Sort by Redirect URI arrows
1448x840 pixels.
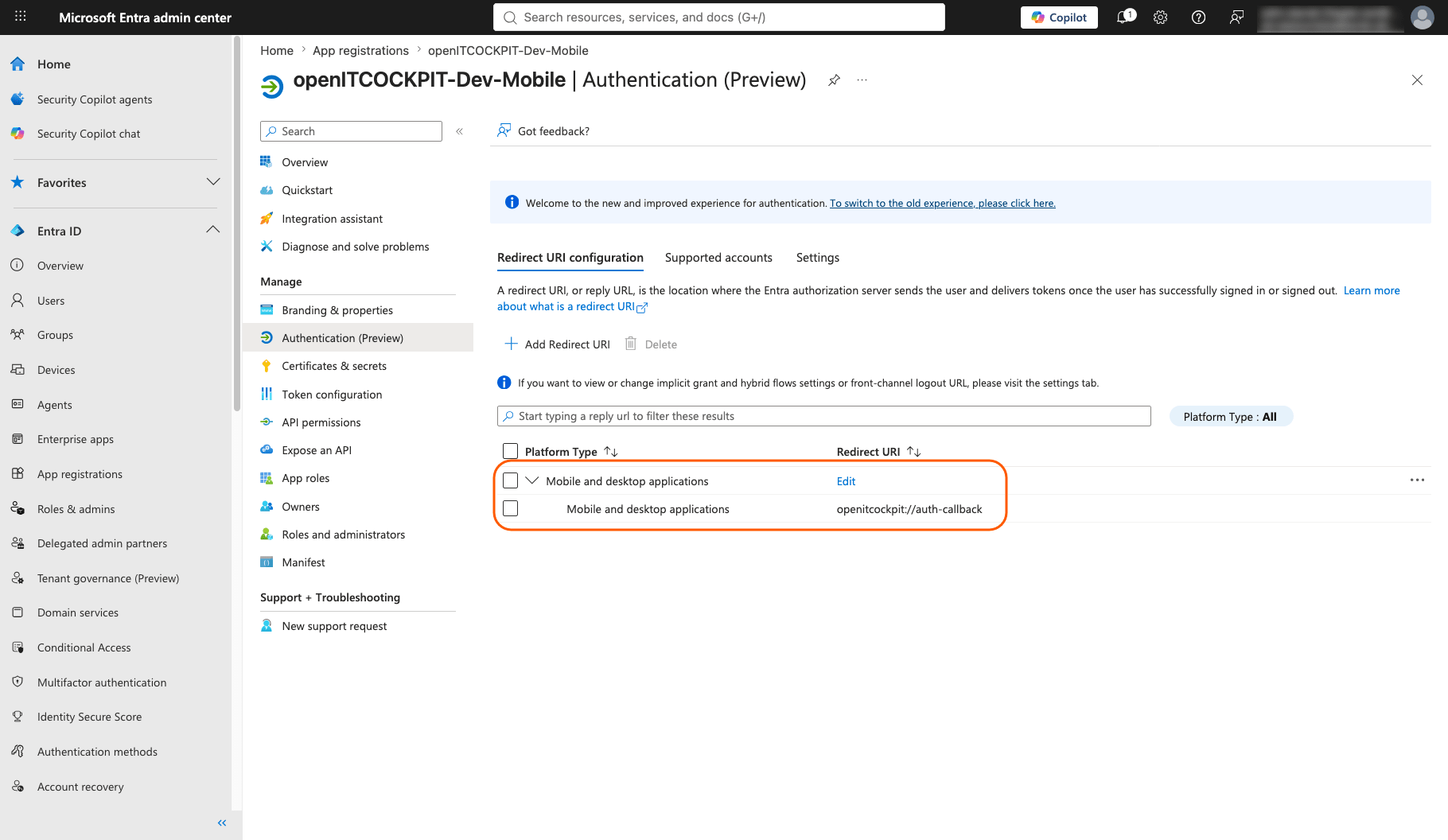click(x=914, y=451)
